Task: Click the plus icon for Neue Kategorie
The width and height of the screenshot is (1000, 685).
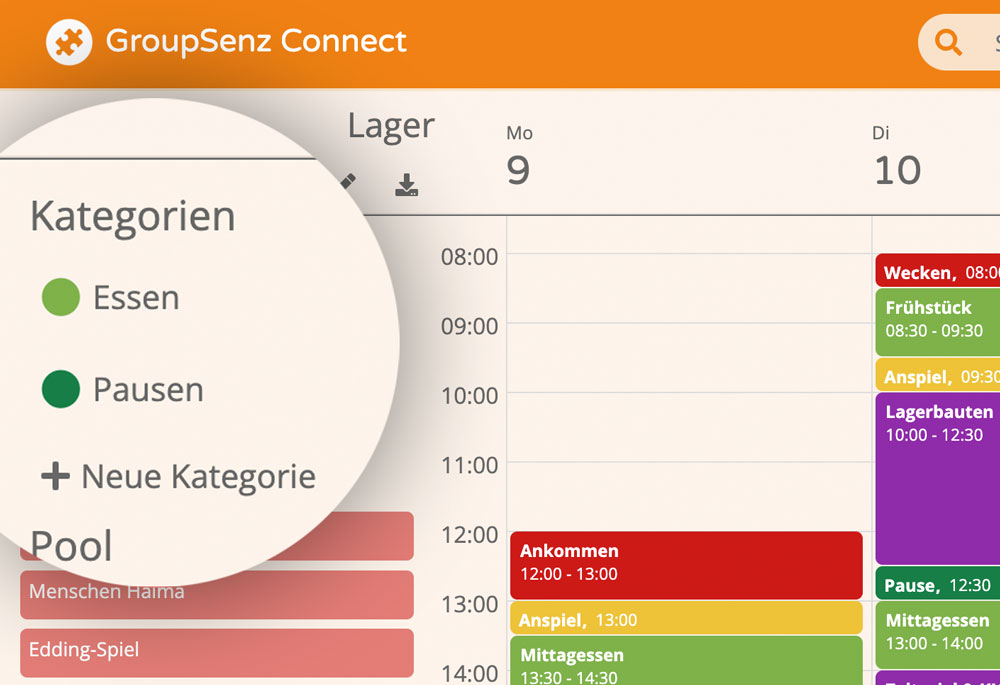Action: pos(55,476)
